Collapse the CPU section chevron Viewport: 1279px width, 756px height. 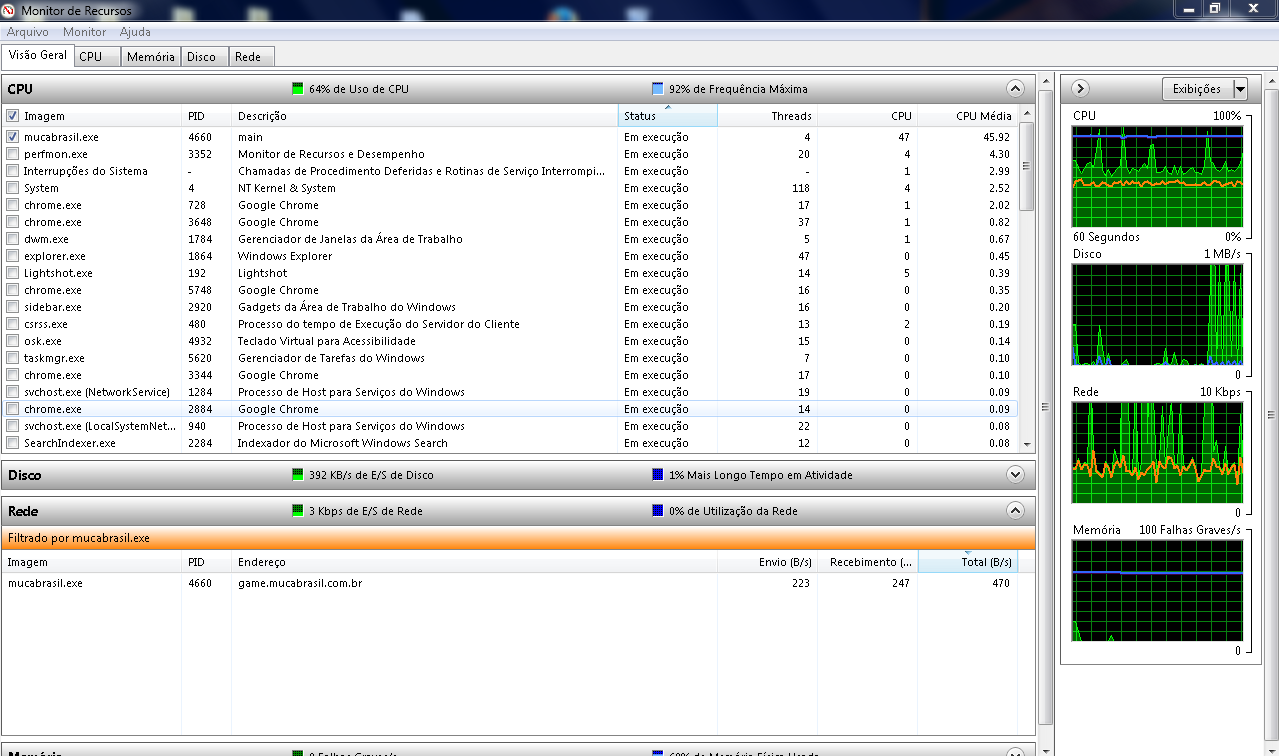click(1015, 88)
